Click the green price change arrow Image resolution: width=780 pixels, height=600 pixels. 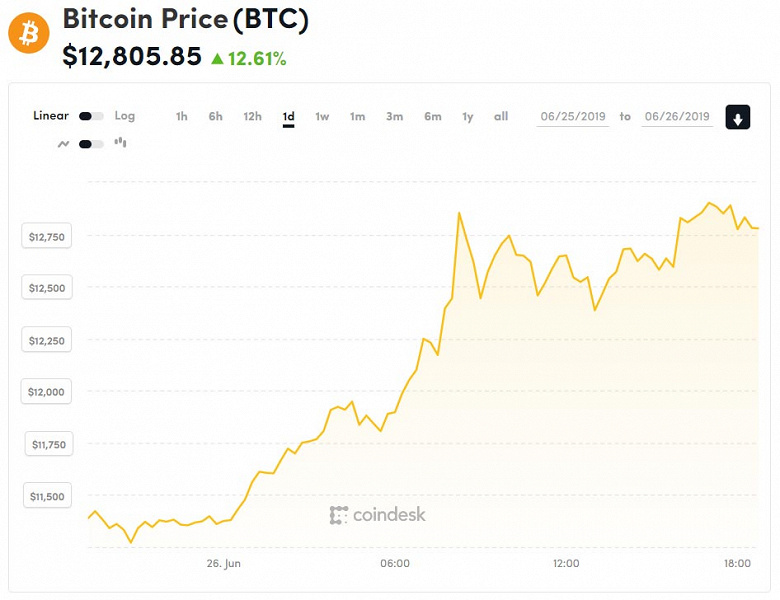tap(217, 59)
